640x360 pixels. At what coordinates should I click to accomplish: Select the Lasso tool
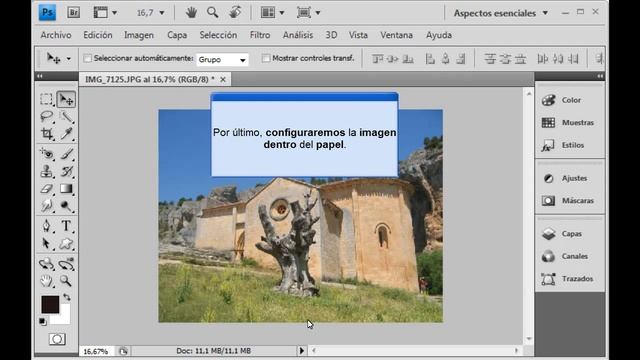point(47,117)
